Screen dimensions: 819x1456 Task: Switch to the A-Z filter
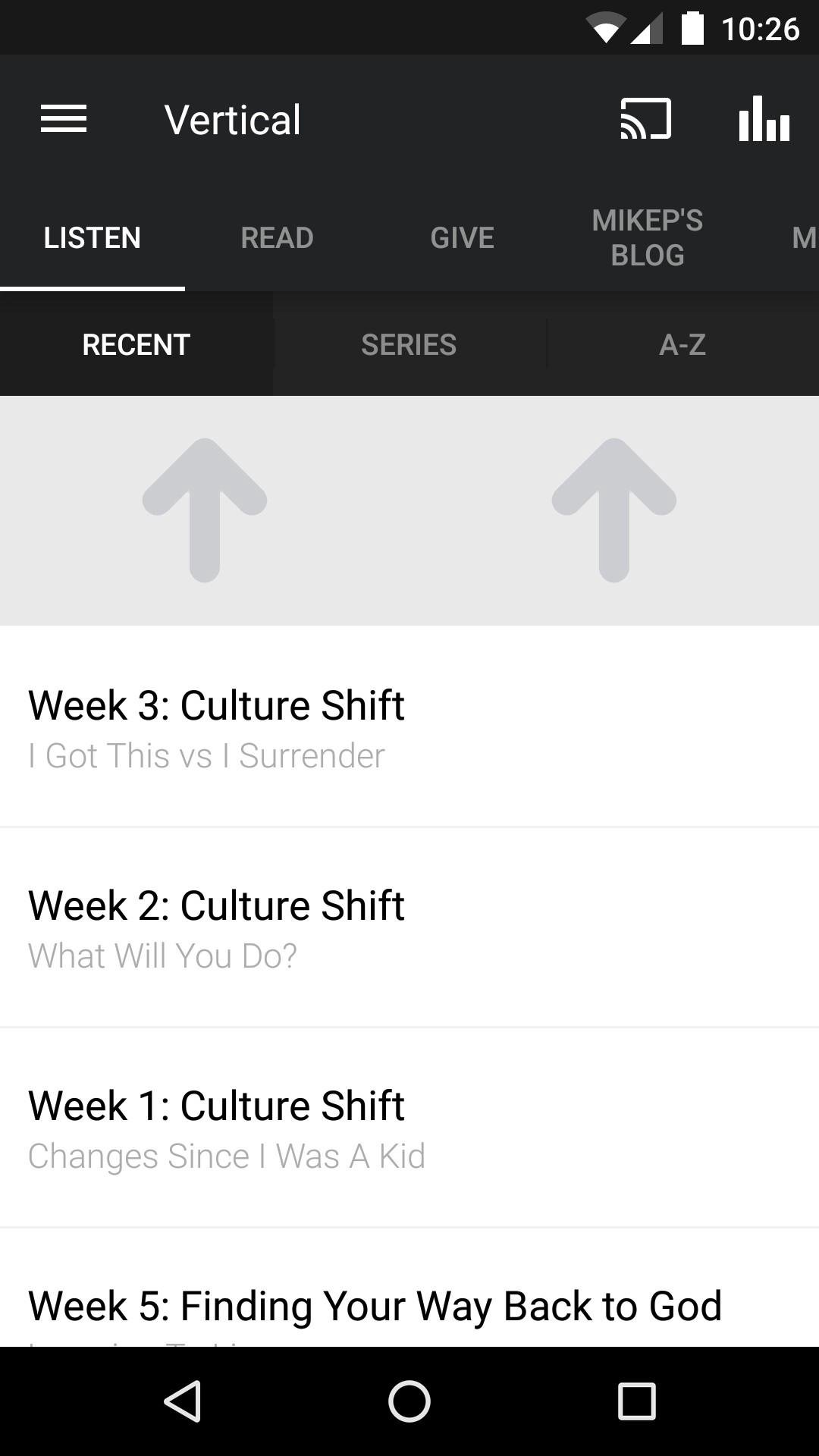point(682,344)
